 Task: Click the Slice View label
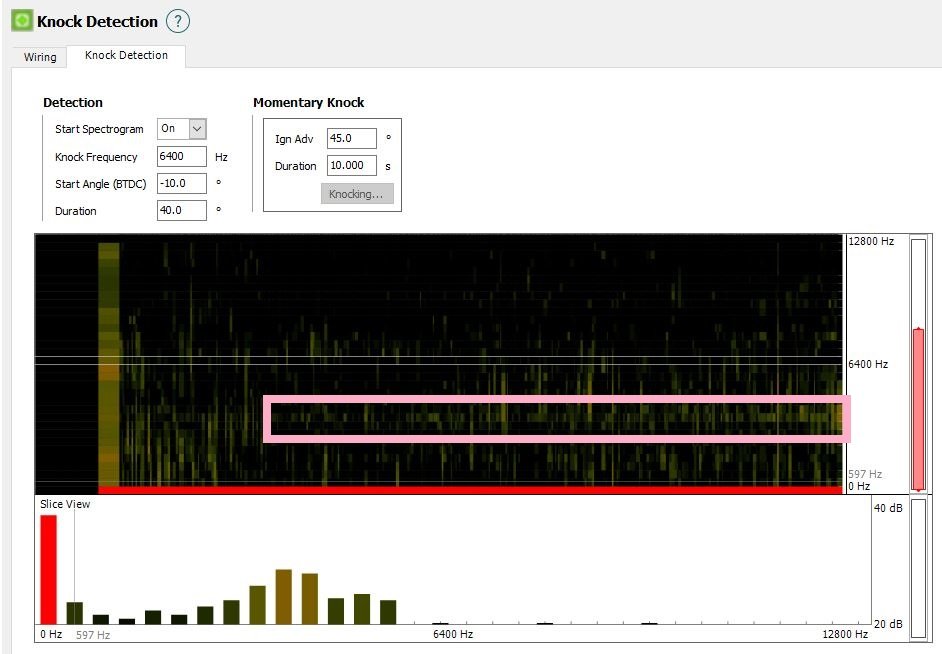pos(65,504)
